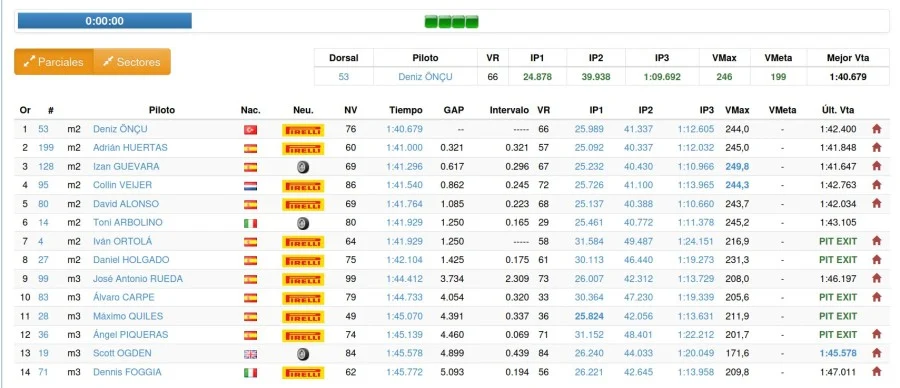
Task: Open rider Adrián HUERTAS
Action: coord(130,148)
